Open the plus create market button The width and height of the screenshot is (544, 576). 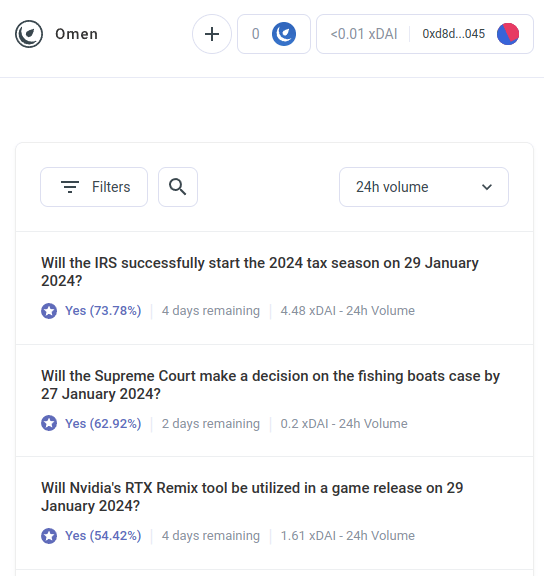coord(212,34)
